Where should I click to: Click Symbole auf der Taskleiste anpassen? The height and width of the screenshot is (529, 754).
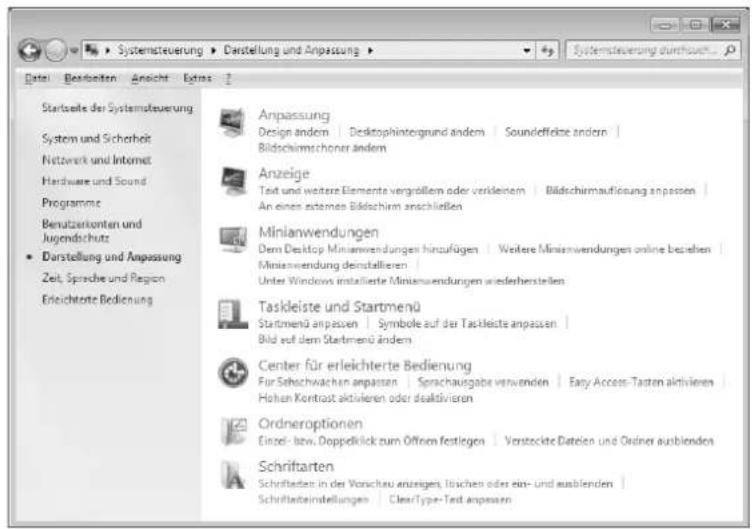point(467,324)
